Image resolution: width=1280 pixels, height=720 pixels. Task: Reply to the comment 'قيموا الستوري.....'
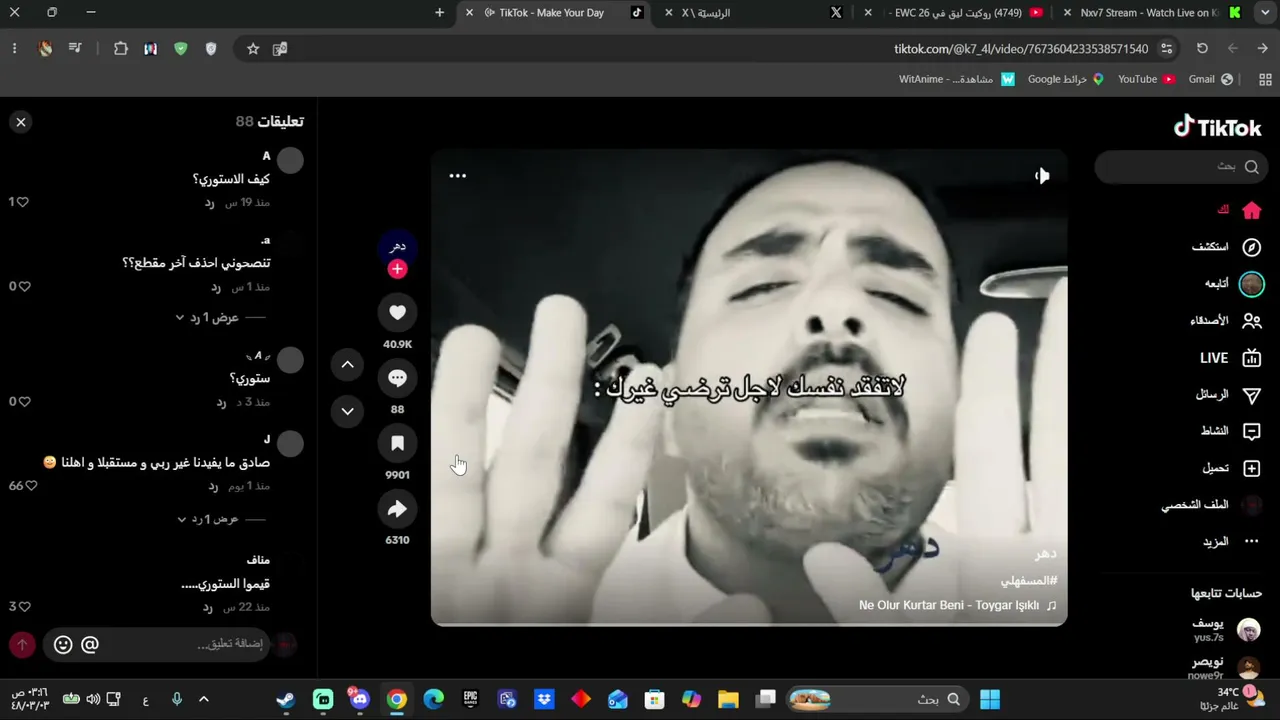tap(208, 607)
